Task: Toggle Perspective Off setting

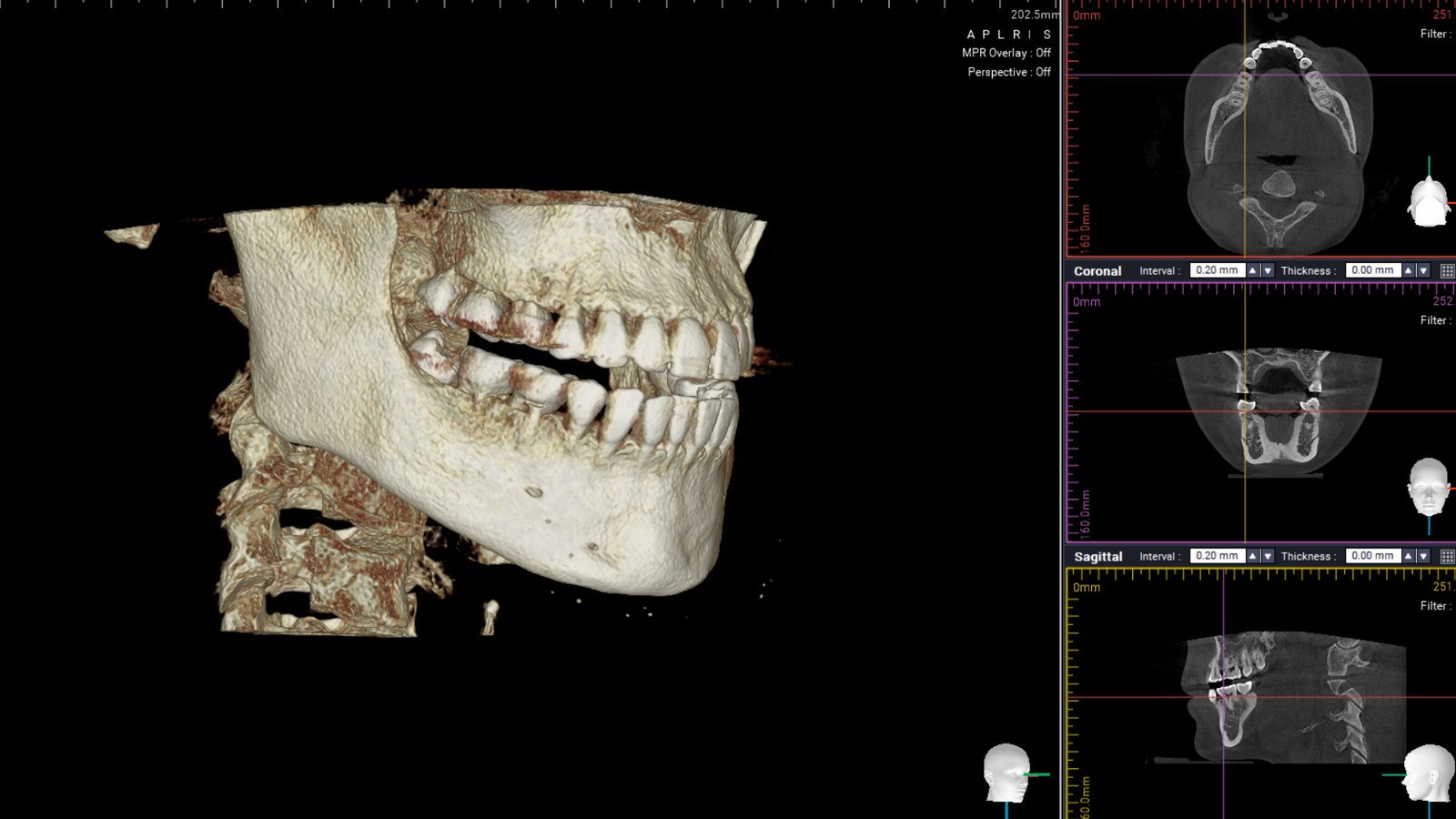Action: pyautogui.click(x=1008, y=72)
